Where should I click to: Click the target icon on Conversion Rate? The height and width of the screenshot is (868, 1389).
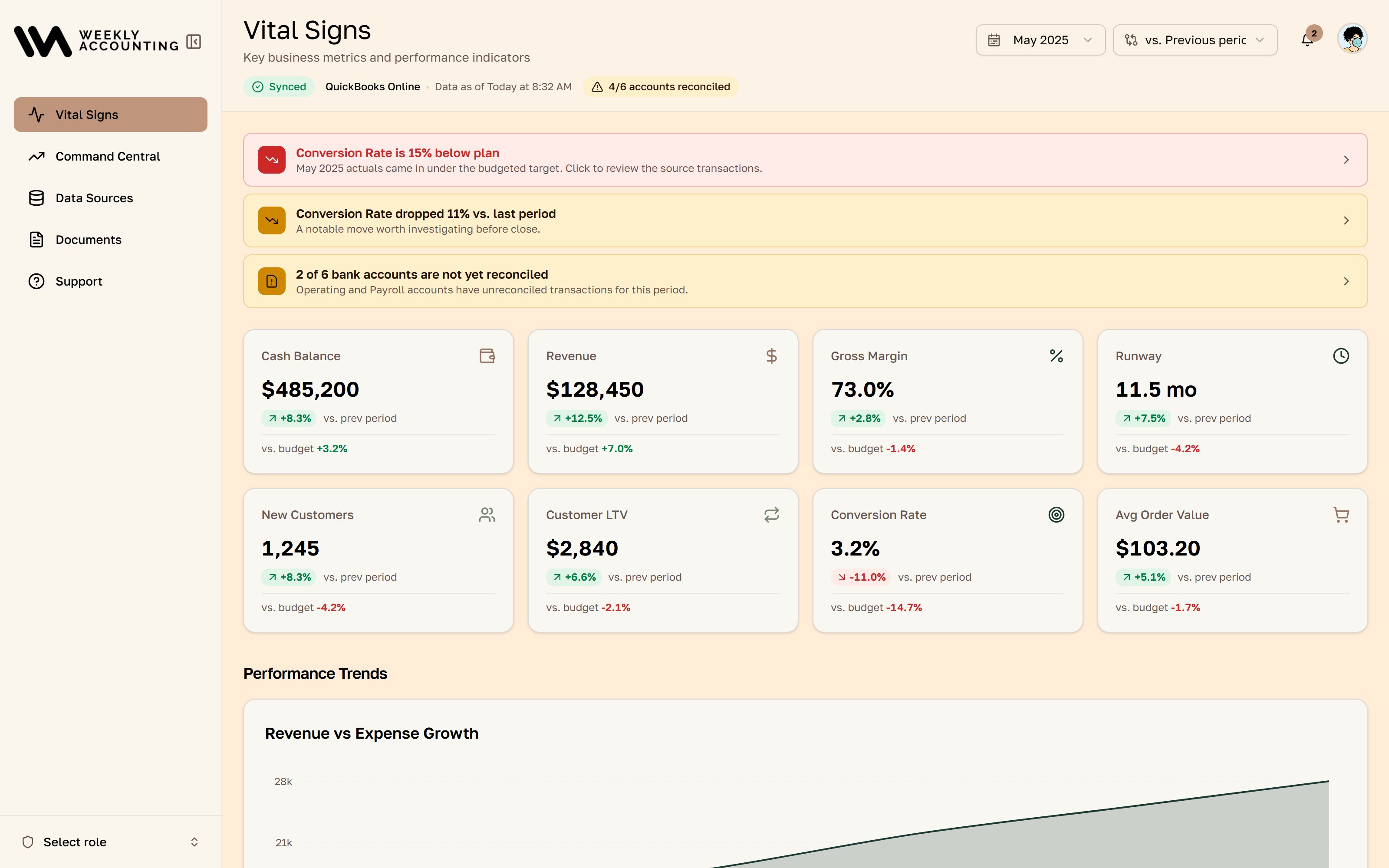[1056, 515]
